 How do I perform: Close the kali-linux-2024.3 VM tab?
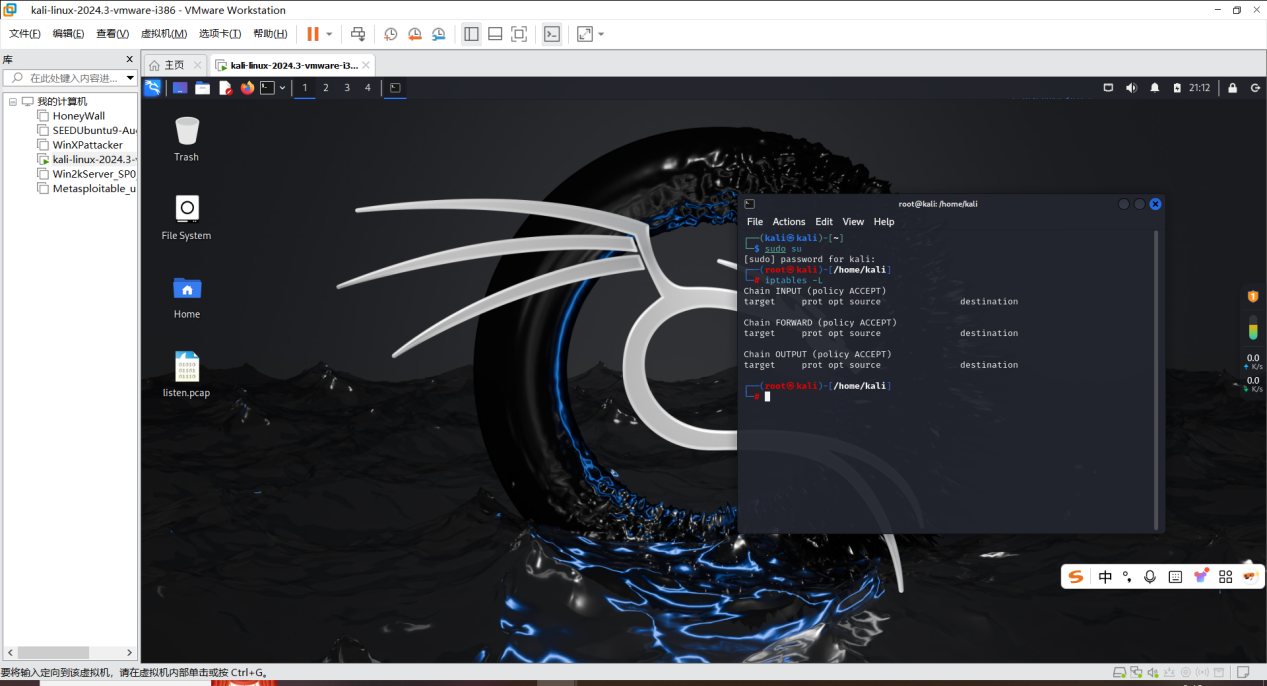tap(367, 65)
